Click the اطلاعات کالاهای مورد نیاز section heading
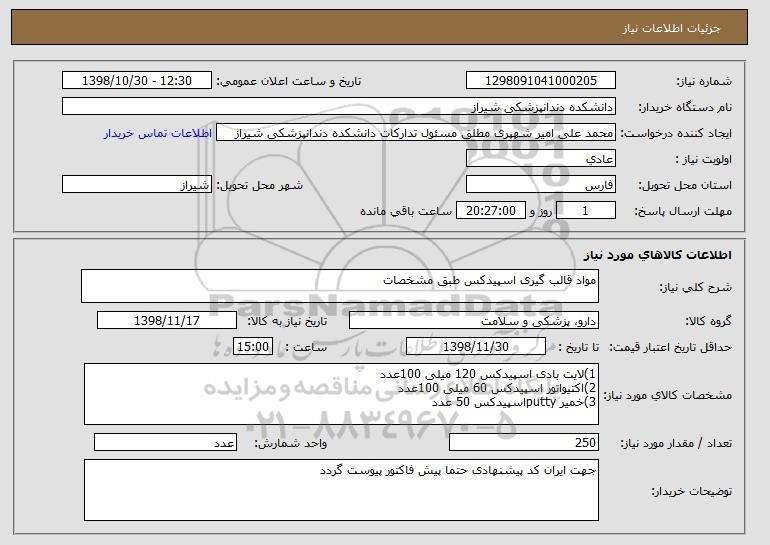Image resolution: width=770 pixels, height=545 pixels. (658, 255)
